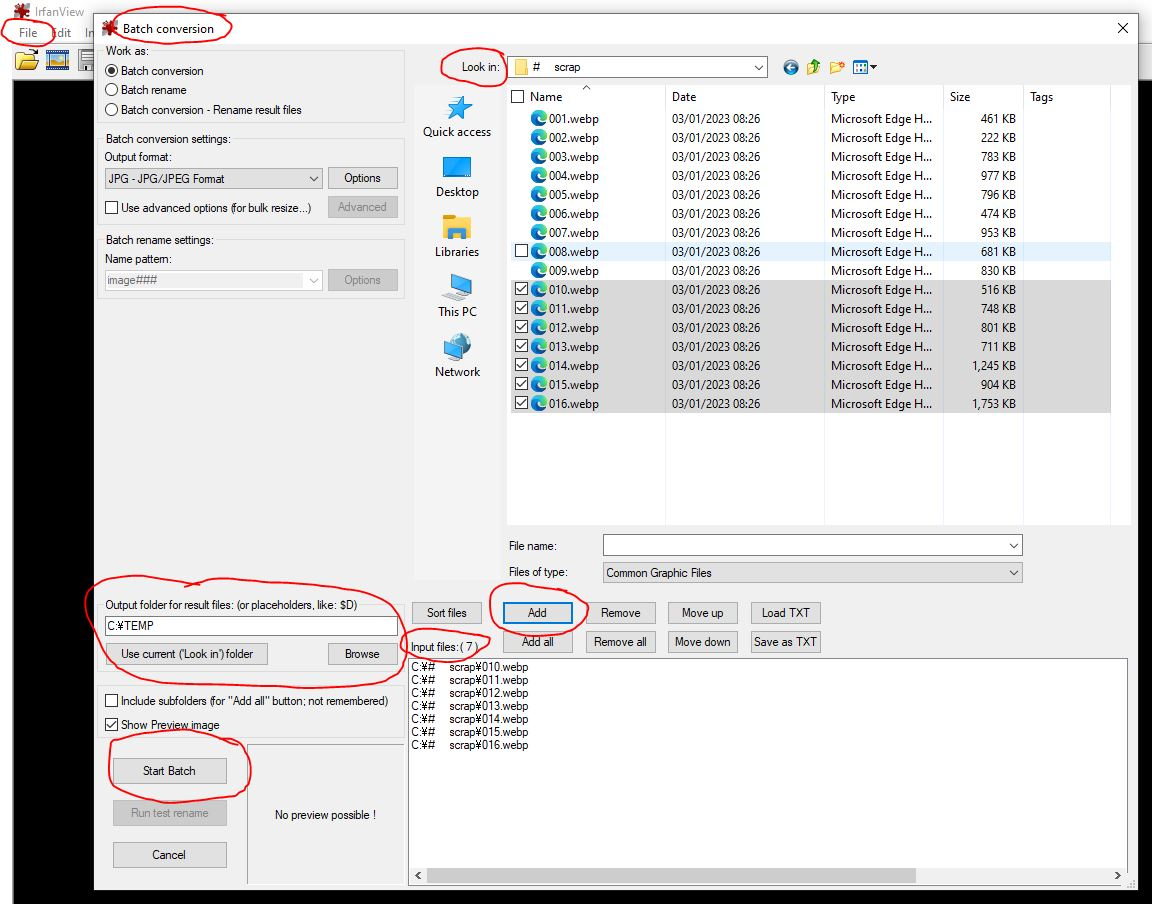The height and width of the screenshot is (904, 1152).
Task: Open the File menu in IrfanView
Action: [x=28, y=33]
